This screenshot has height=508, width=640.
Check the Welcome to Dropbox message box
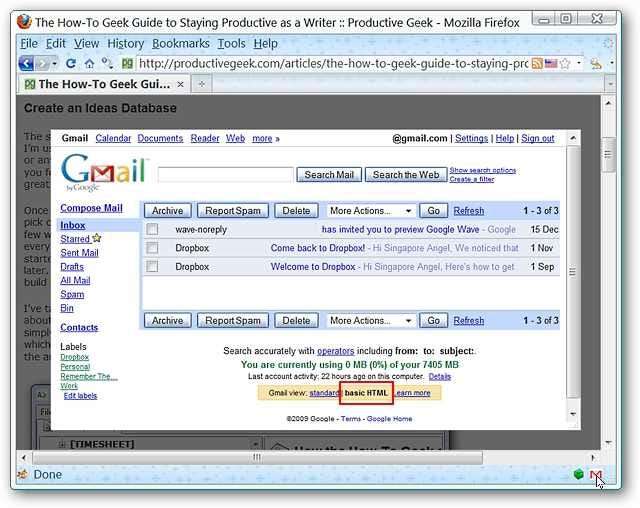153,267
